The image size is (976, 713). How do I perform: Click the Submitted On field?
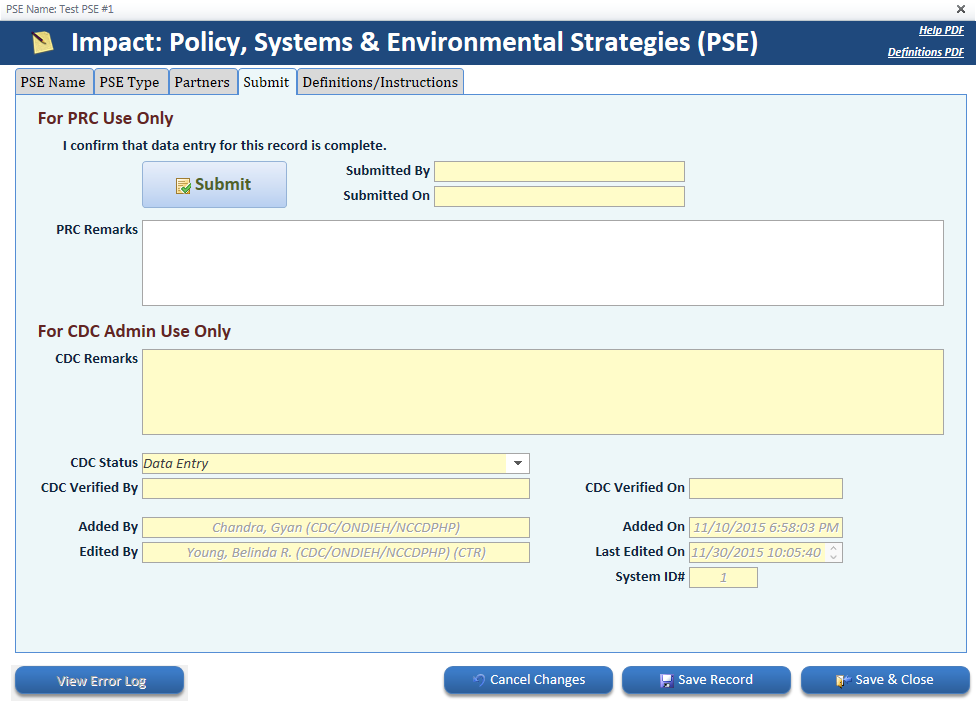(559, 196)
